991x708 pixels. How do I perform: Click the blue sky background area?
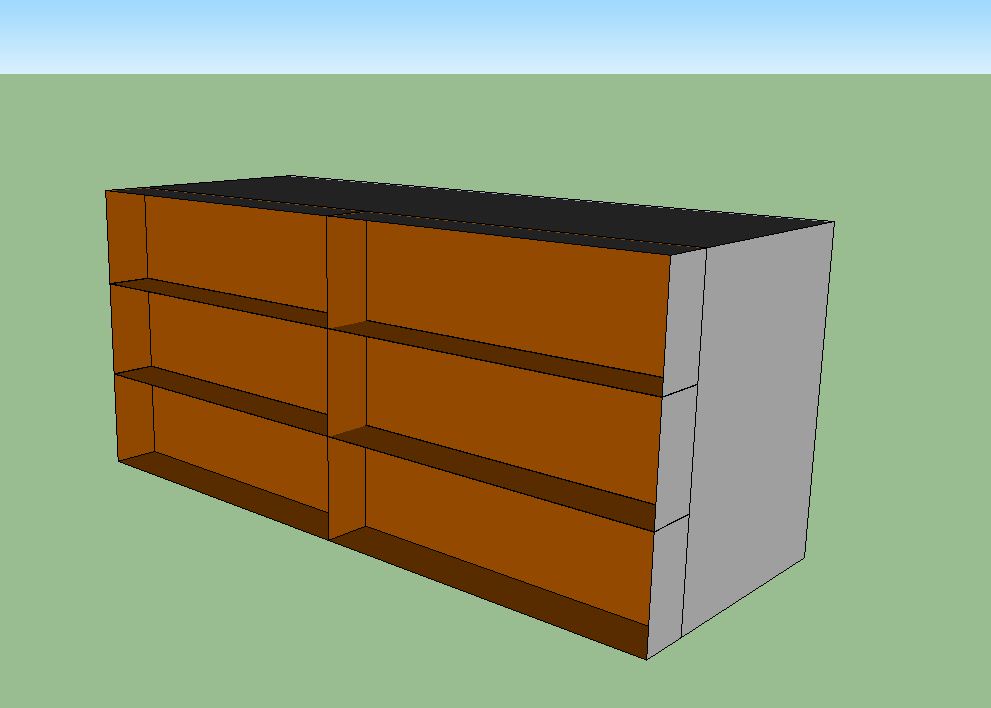pyautogui.click(x=500, y=35)
